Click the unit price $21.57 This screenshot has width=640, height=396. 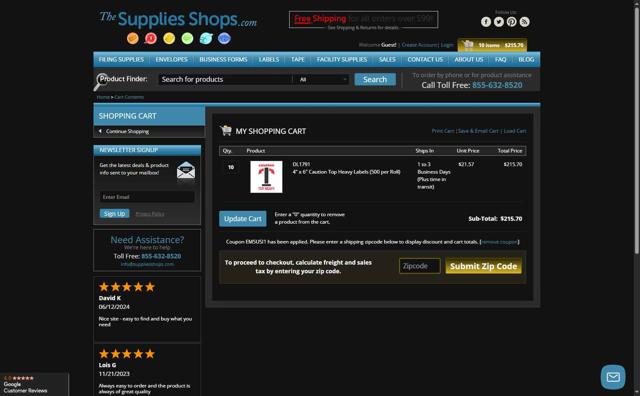pyautogui.click(x=466, y=165)
